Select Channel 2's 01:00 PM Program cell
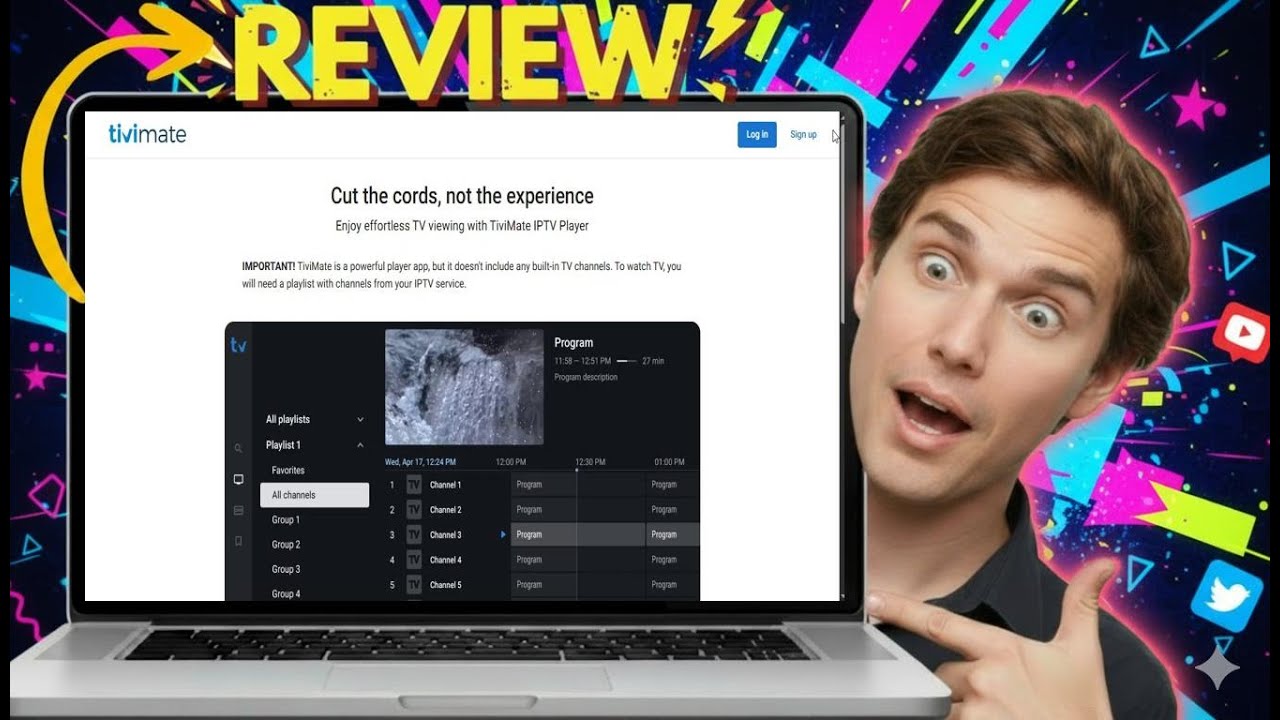Viewport: 1280px width, 720px height. pyautogui.click(x=672, y=510)
